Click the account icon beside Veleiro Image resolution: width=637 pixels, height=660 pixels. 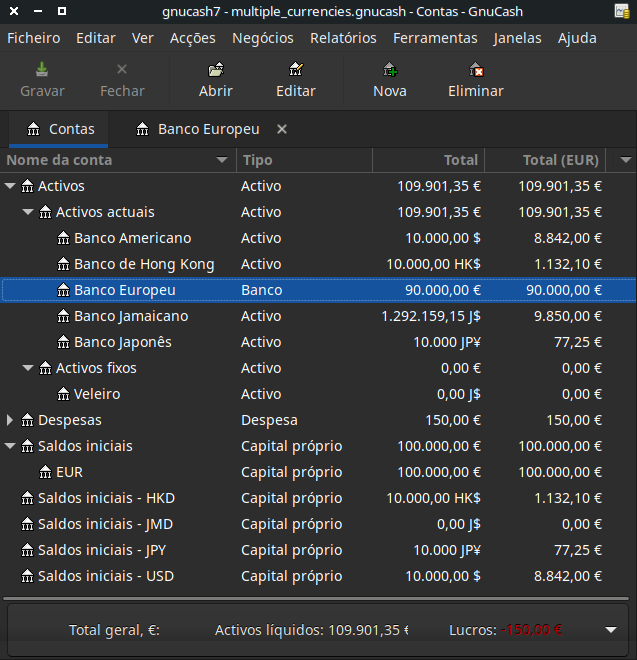63,394
